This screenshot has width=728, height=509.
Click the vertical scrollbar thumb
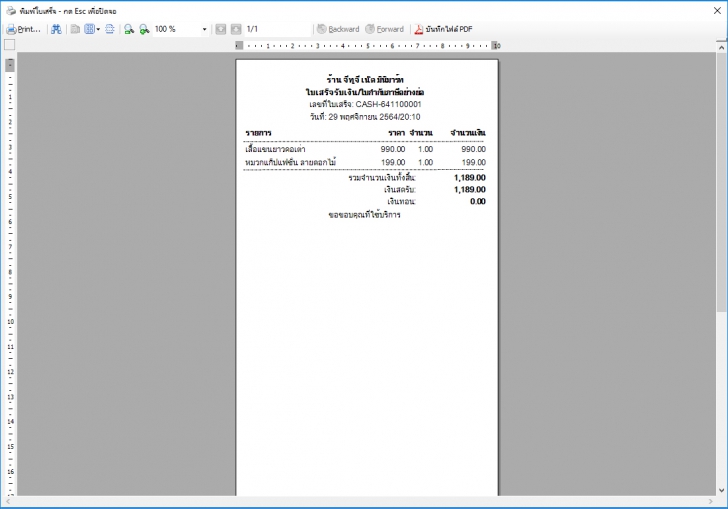point(721,182)
